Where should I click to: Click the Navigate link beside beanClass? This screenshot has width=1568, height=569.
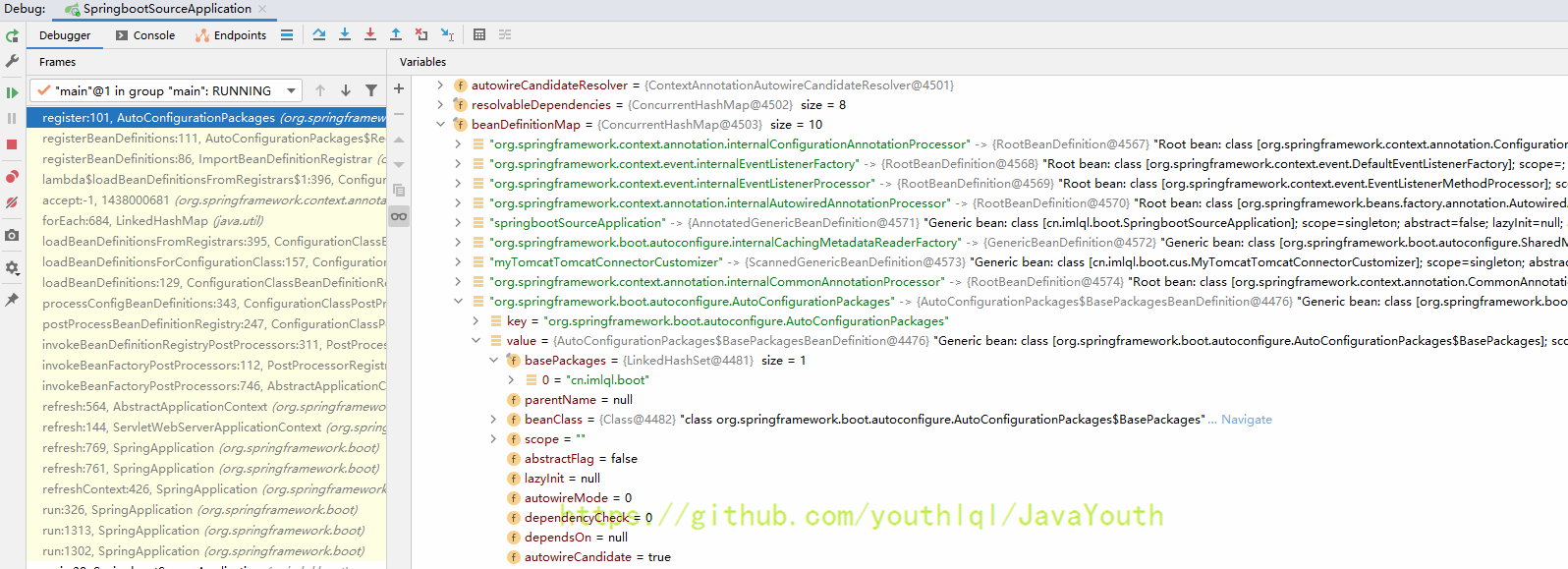coord(1246,420)
